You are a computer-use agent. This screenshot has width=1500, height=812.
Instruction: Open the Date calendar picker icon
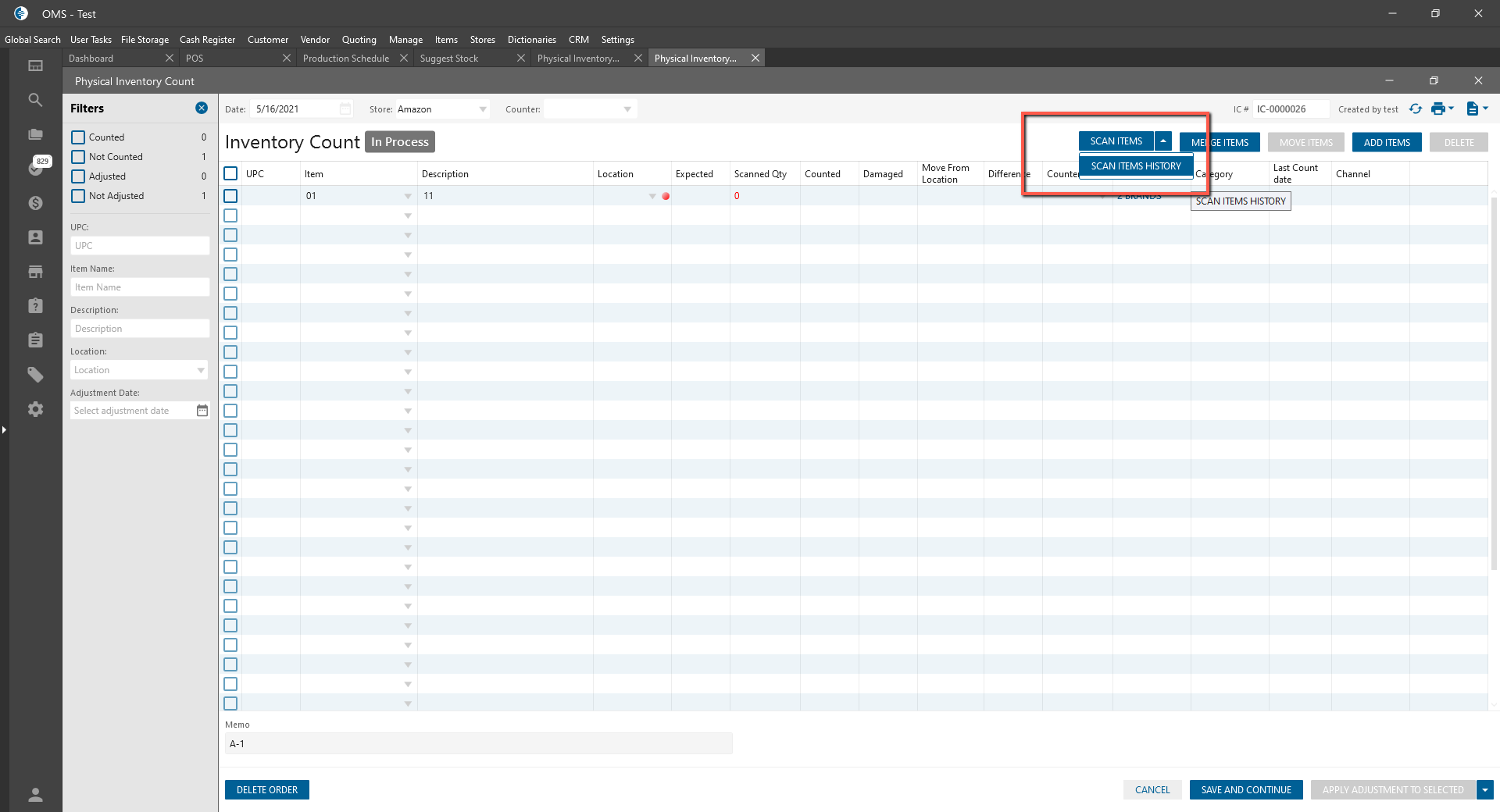pyautogui.click(x=345, y=109)
